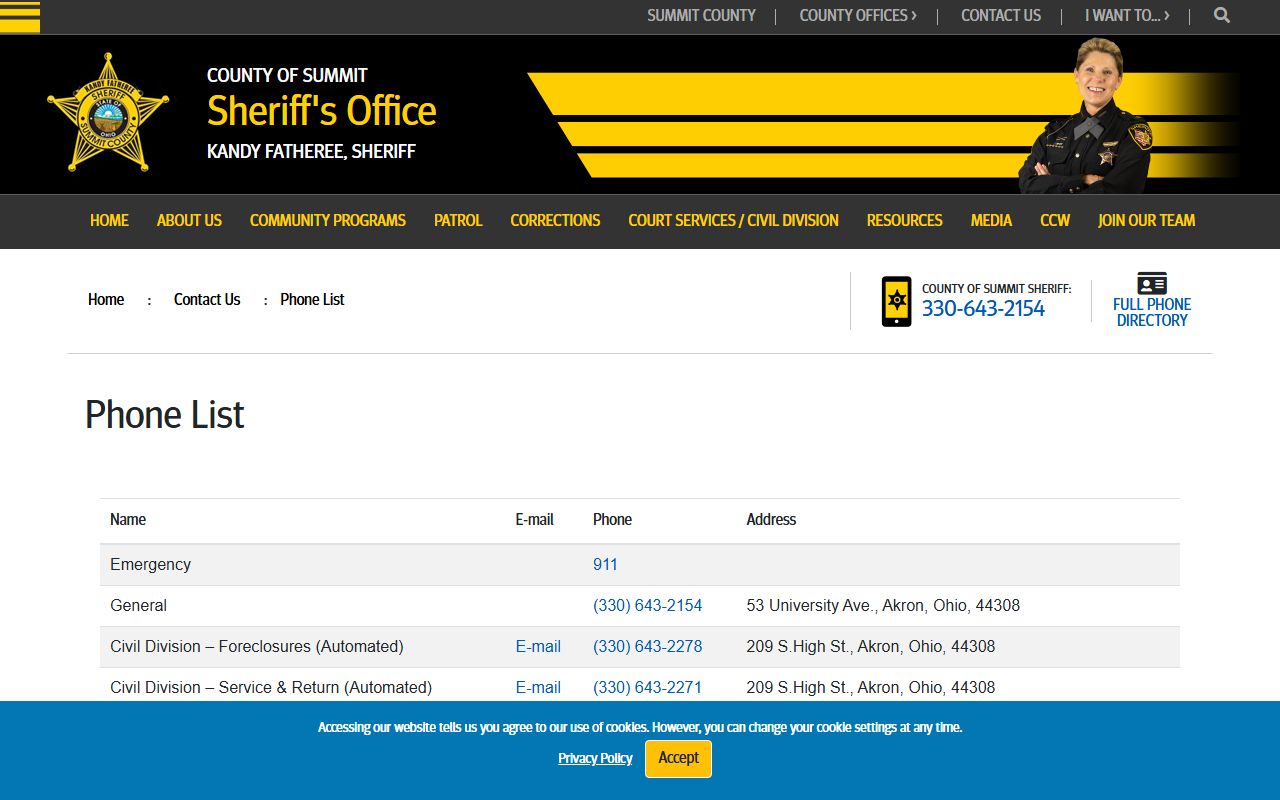Expand County Offices dropdown

coord(858,15)
